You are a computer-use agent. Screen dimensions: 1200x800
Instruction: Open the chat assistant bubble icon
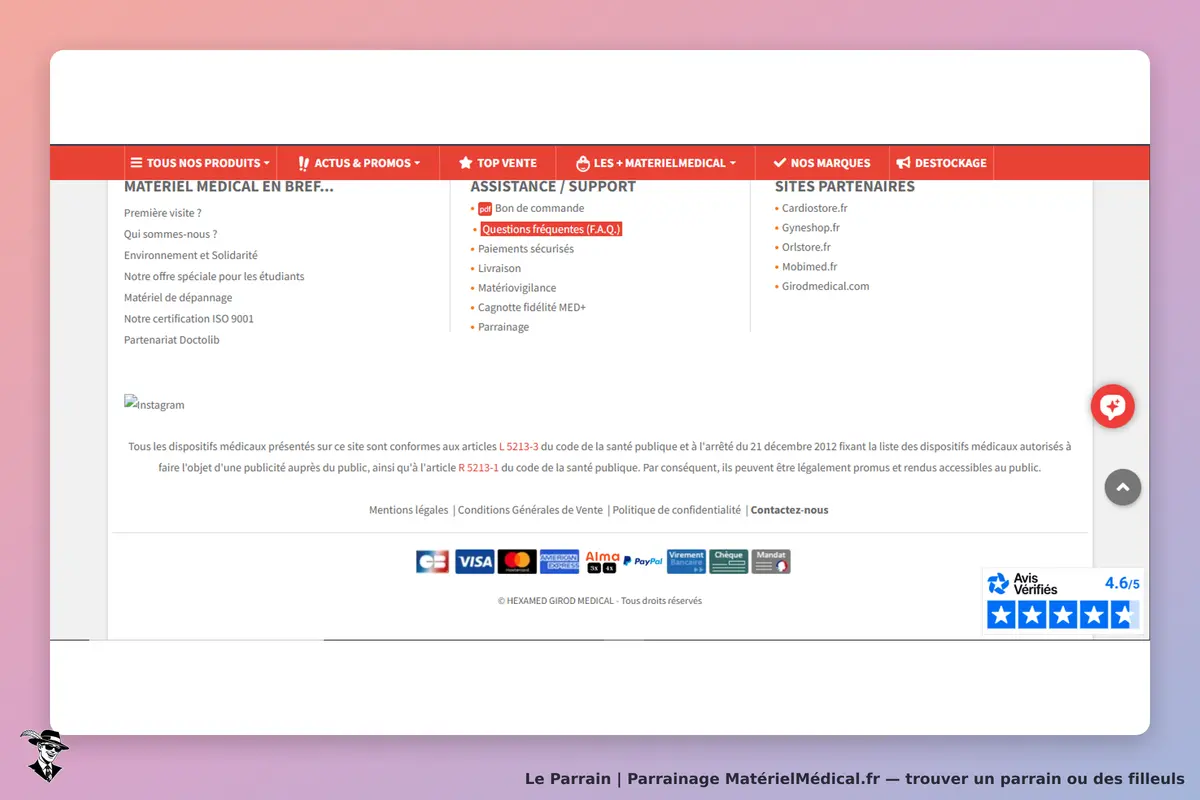tap(1112, 406)
